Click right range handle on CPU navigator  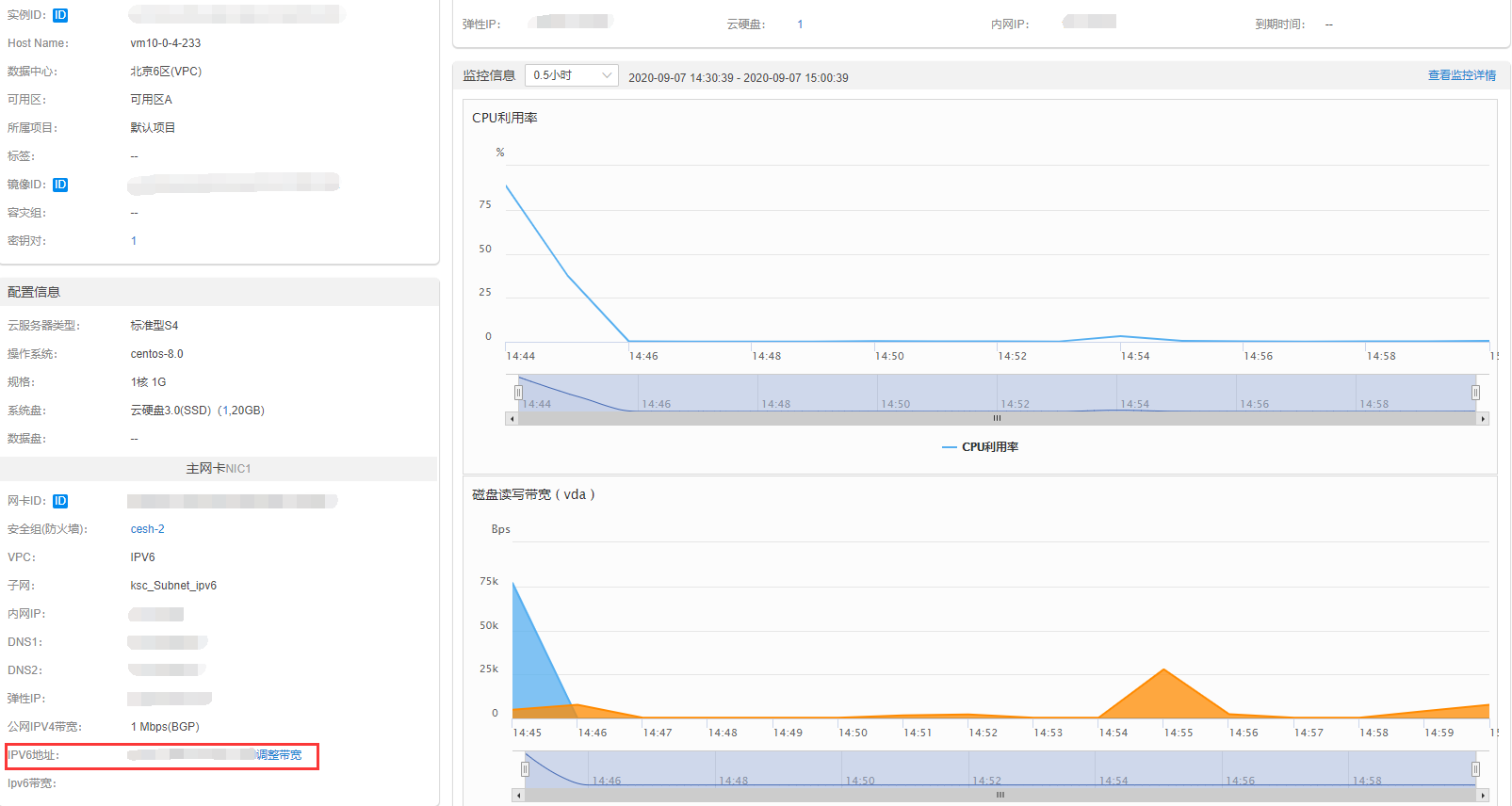tap(1475, 393)
